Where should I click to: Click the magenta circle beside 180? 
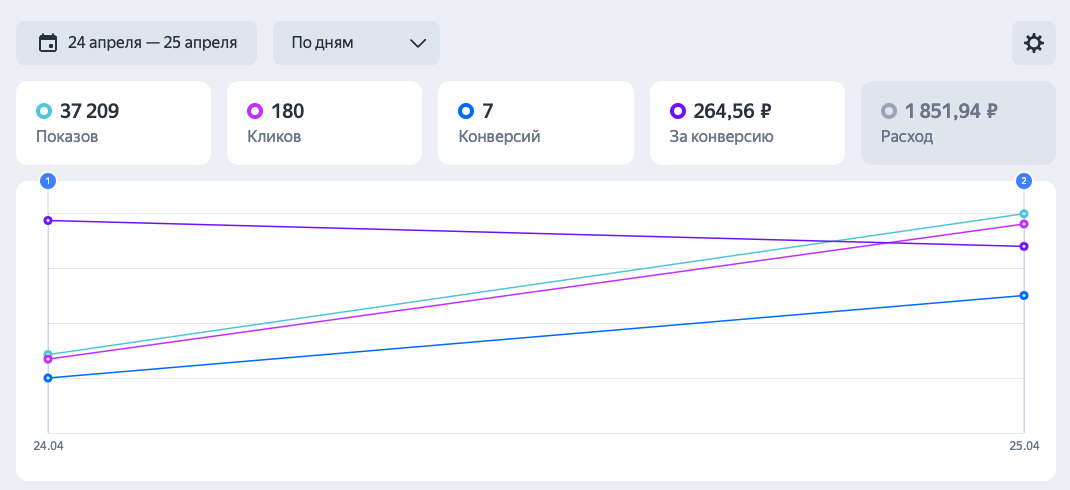pyautogui.click(x=254, y=111)
